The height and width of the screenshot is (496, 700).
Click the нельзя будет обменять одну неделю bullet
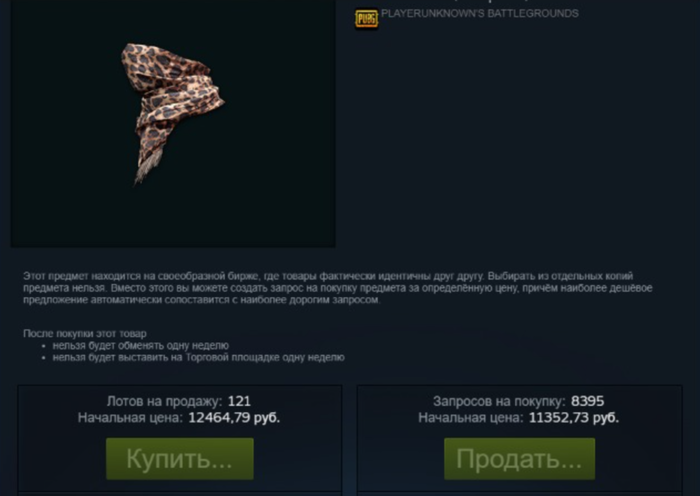click(x=141, y=346)
